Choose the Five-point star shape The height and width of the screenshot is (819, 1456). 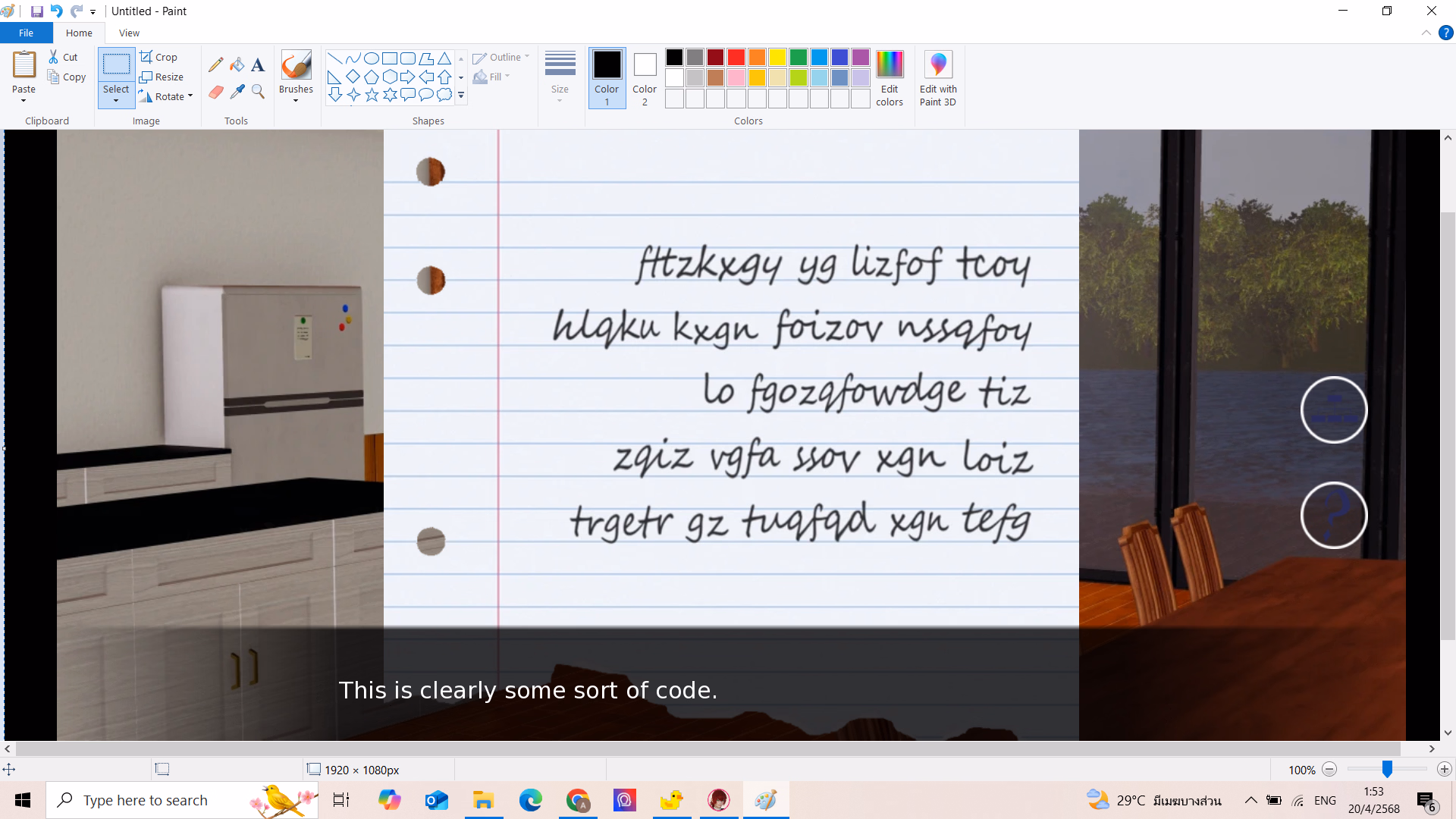click(x=372, y=95)
